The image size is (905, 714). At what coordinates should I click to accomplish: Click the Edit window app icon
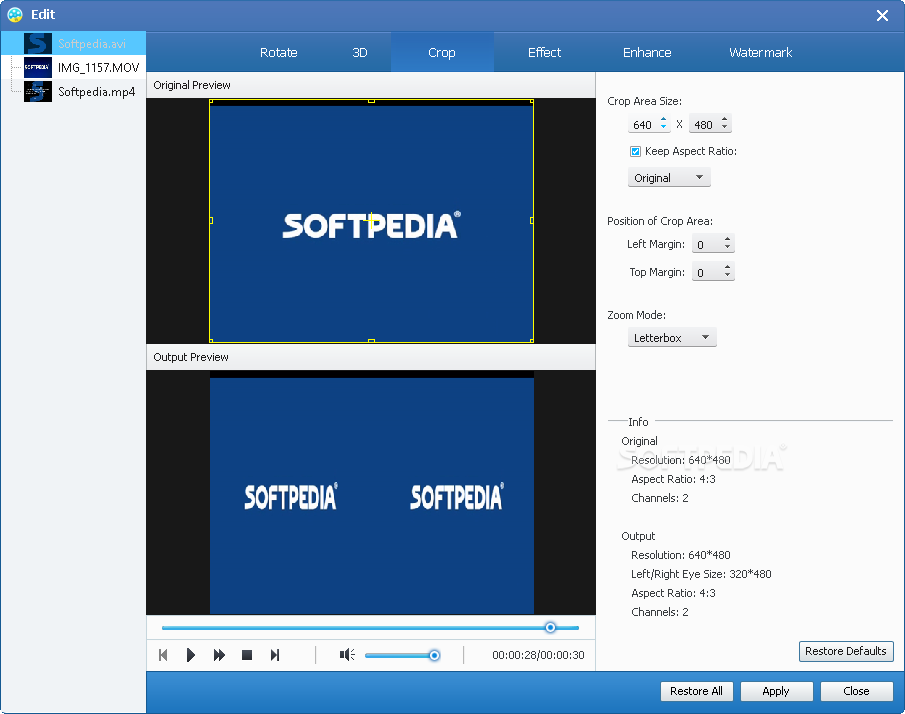click(15, 14)
